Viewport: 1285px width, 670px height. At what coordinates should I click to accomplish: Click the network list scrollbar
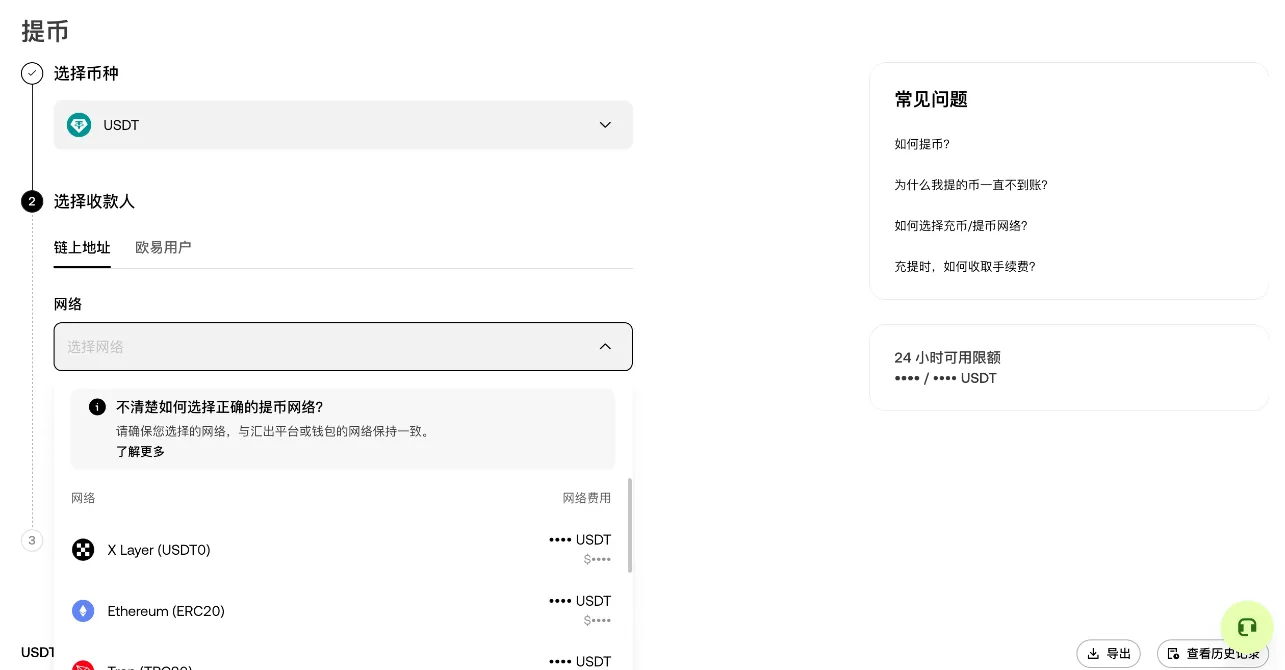(x=629, y=525)
